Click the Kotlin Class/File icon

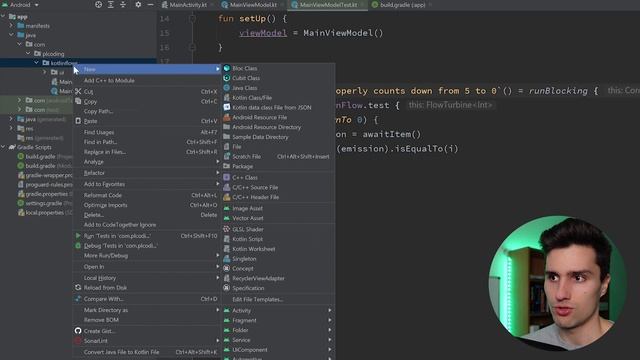[x=227, y=98]
